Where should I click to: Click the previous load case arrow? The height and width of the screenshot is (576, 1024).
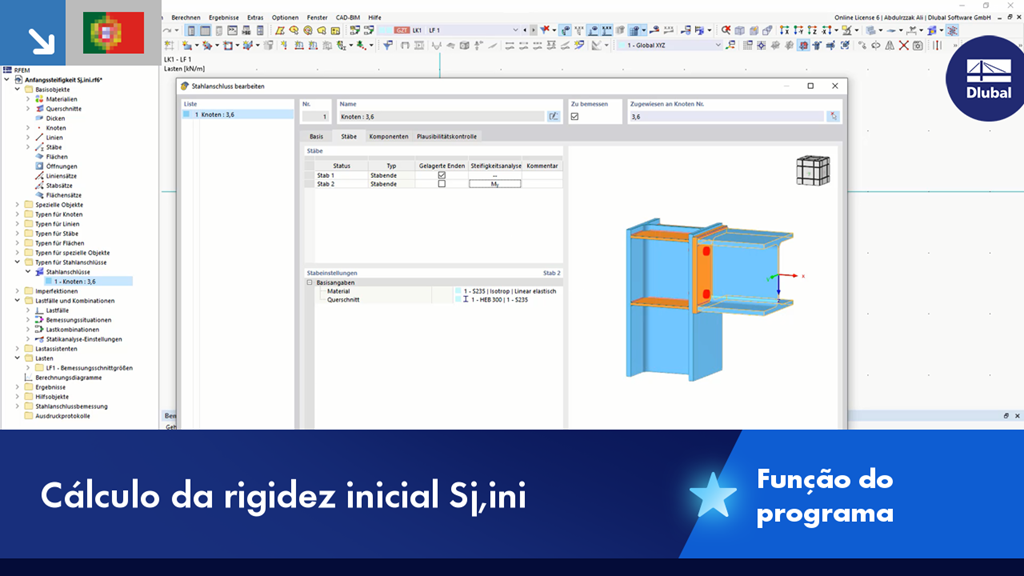click(x=524, y=30)
